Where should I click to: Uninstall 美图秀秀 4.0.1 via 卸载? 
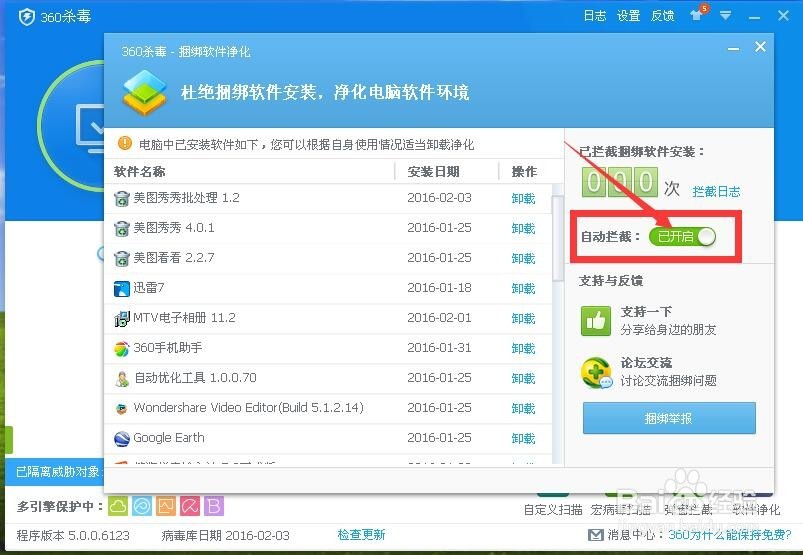[x=523, y=228]
